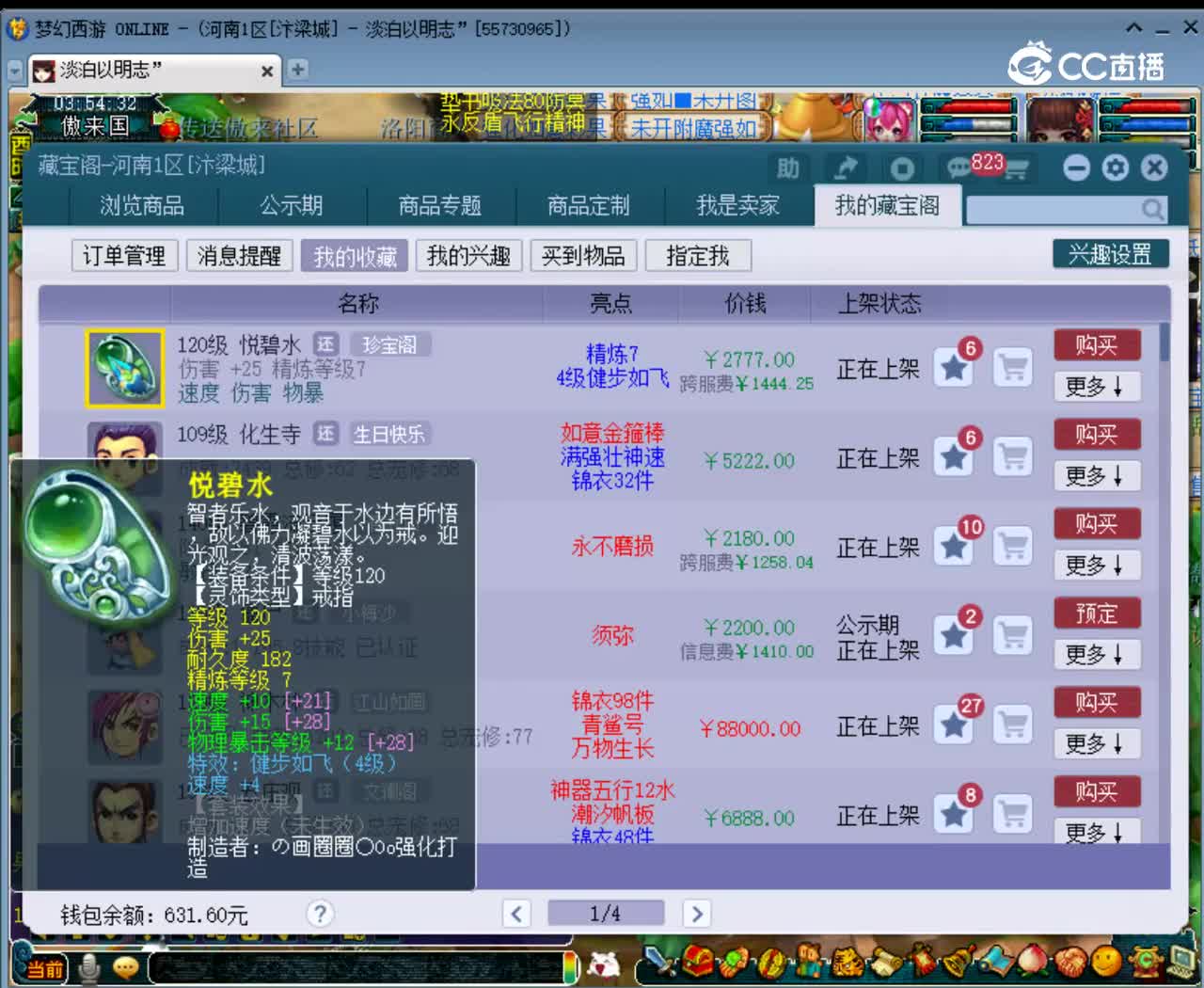Click 预定 for the ￥2200 item
This screenshot has width=1204, height=988.
(1097, 614)
